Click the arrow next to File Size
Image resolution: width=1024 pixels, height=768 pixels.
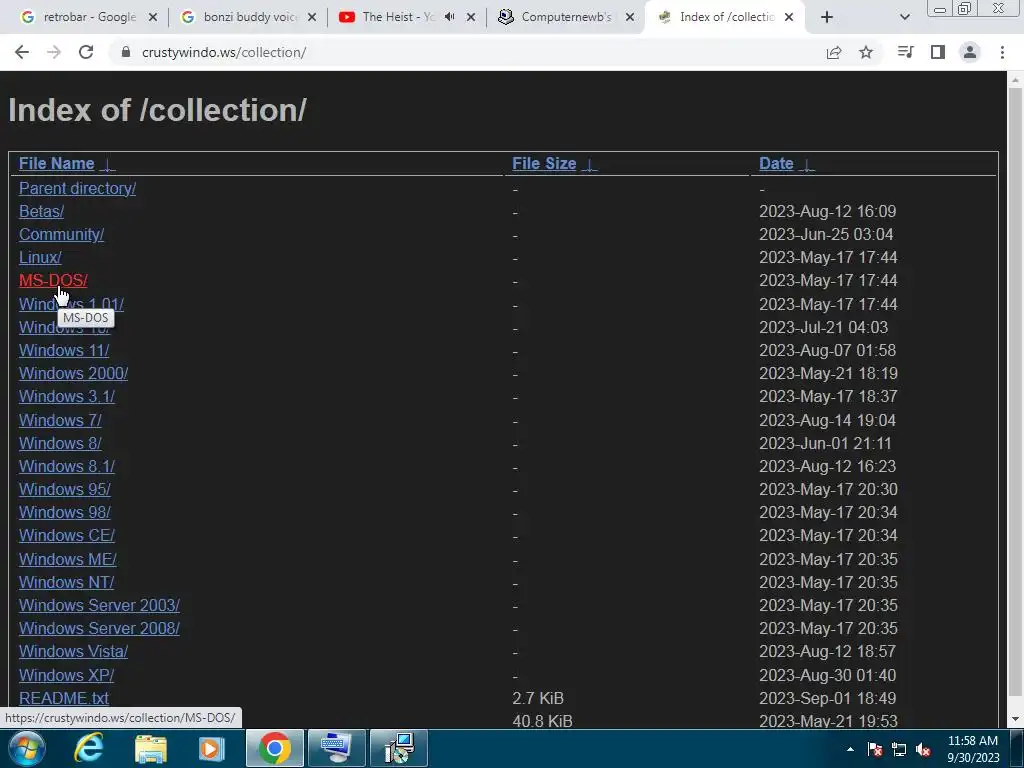coord(589,165)
